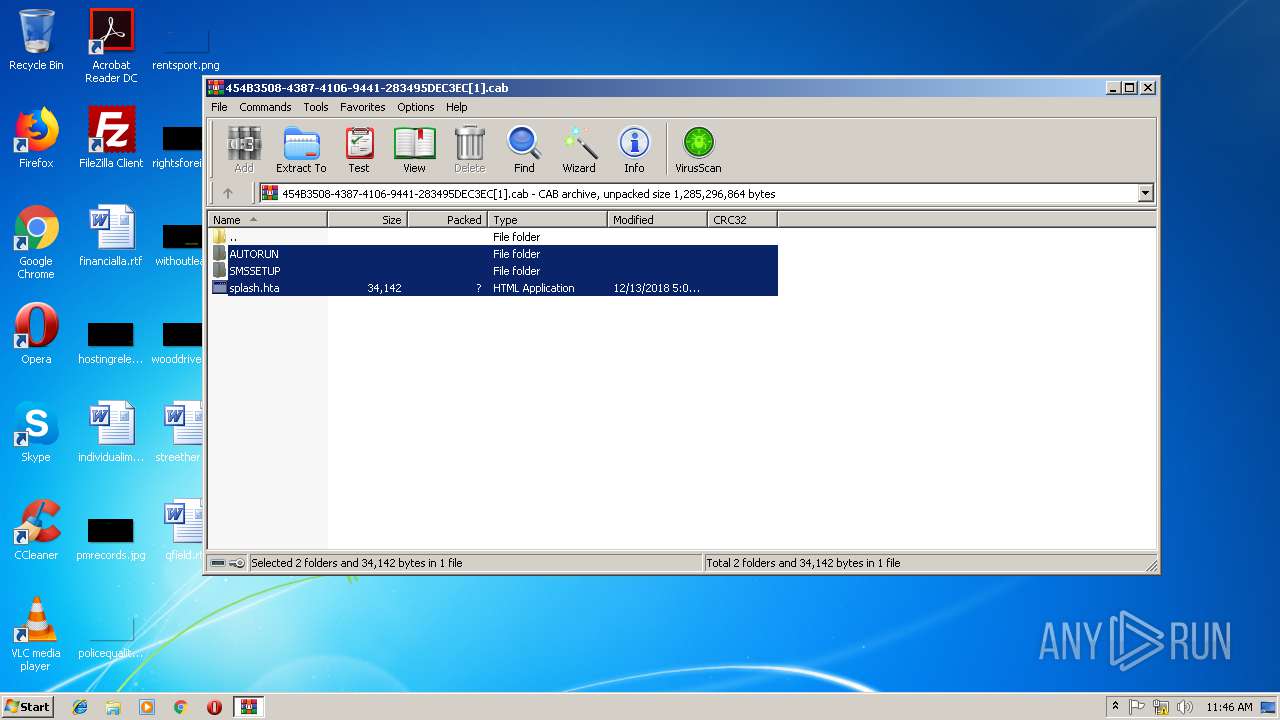Image resolution: width=1280 pixels, height=720 pixels.
Task: Open Chrome from the taskbar
Action: click(x=180, y=707)
